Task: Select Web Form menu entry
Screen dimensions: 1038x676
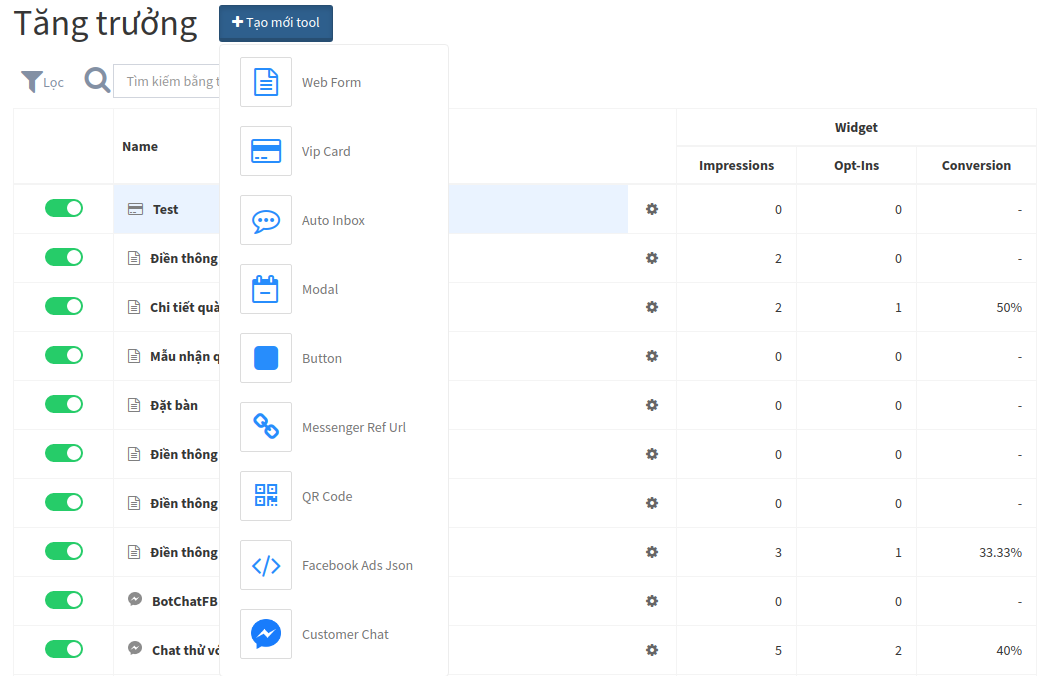Action: [334, 82]
